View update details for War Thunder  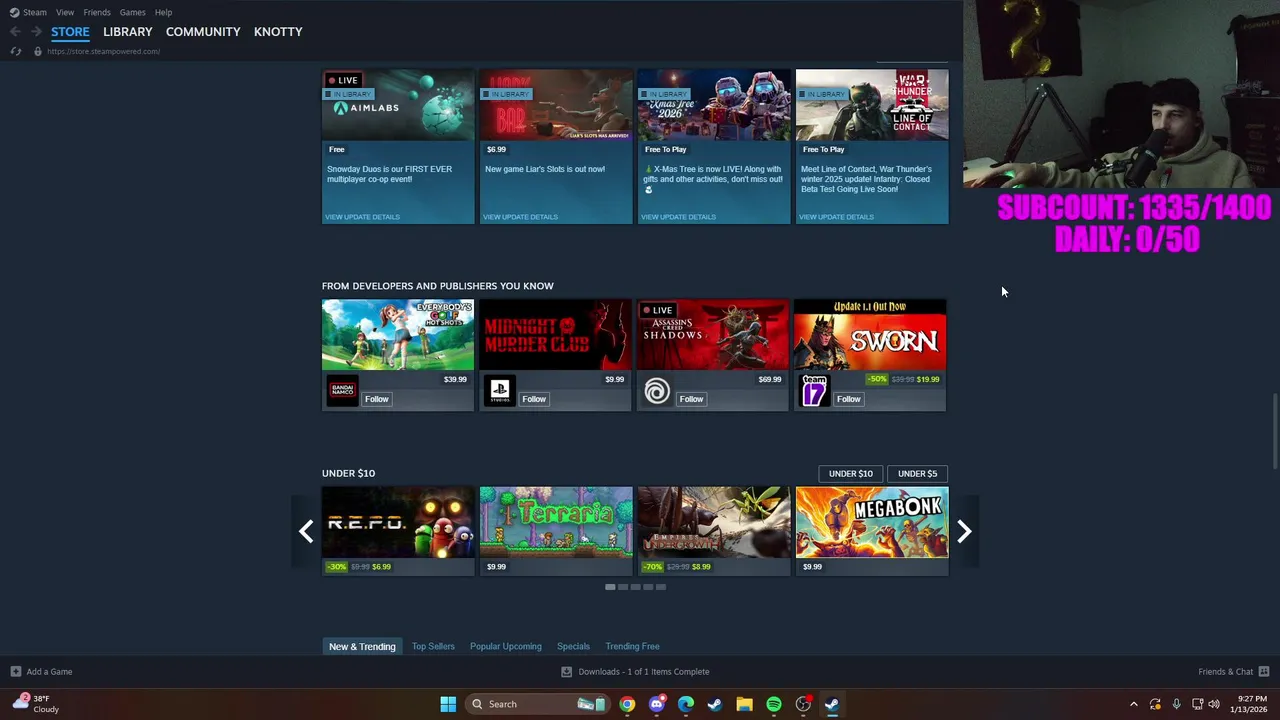(x=836, y=217)
